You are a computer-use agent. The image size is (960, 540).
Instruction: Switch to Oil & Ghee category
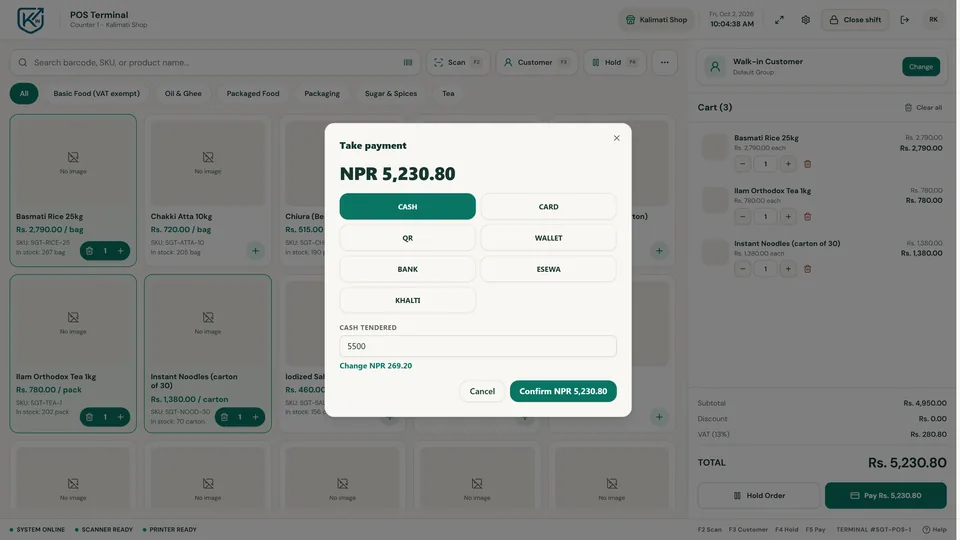pyautogui.click(x=182, y=94)
